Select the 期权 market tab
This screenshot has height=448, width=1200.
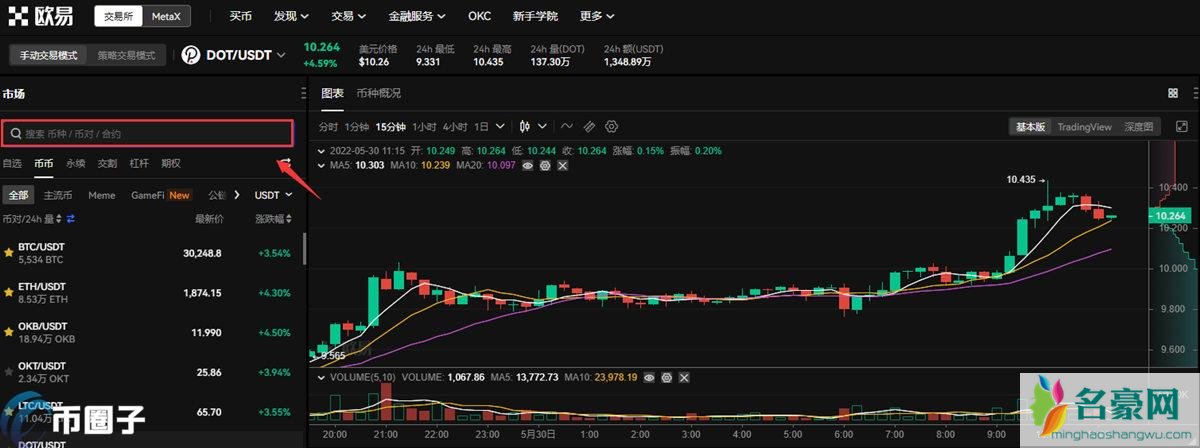171,163
